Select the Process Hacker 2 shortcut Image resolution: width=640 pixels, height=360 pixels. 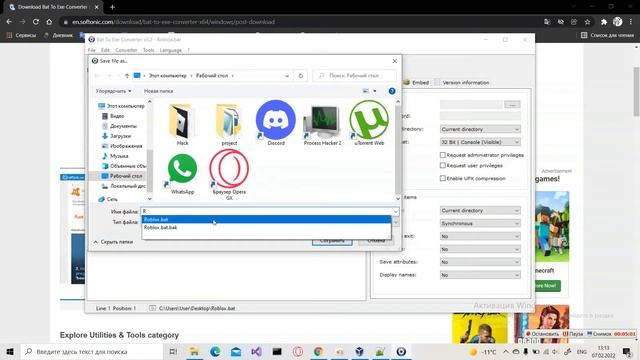322,124
